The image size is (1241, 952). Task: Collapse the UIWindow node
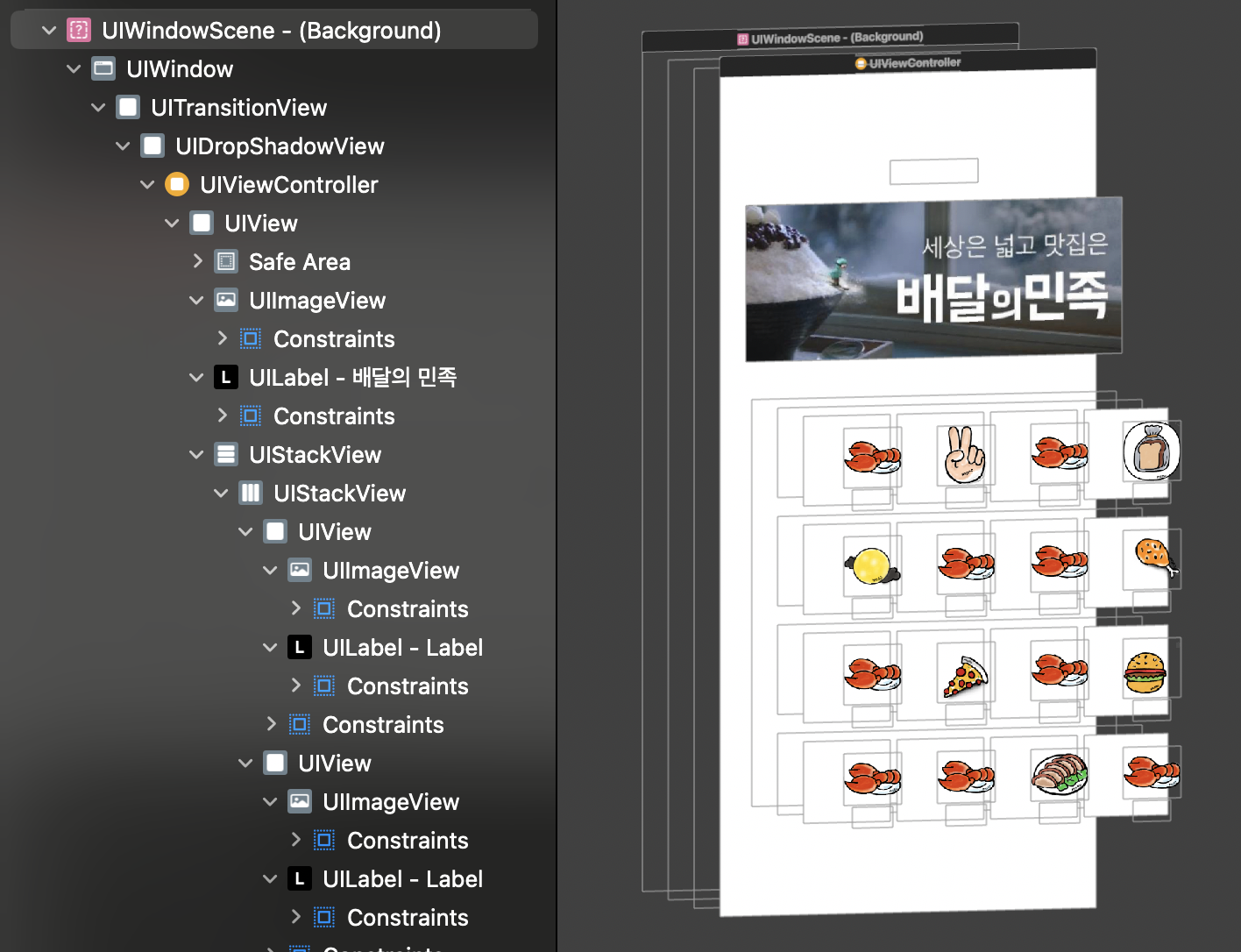(x=74, y=69)
